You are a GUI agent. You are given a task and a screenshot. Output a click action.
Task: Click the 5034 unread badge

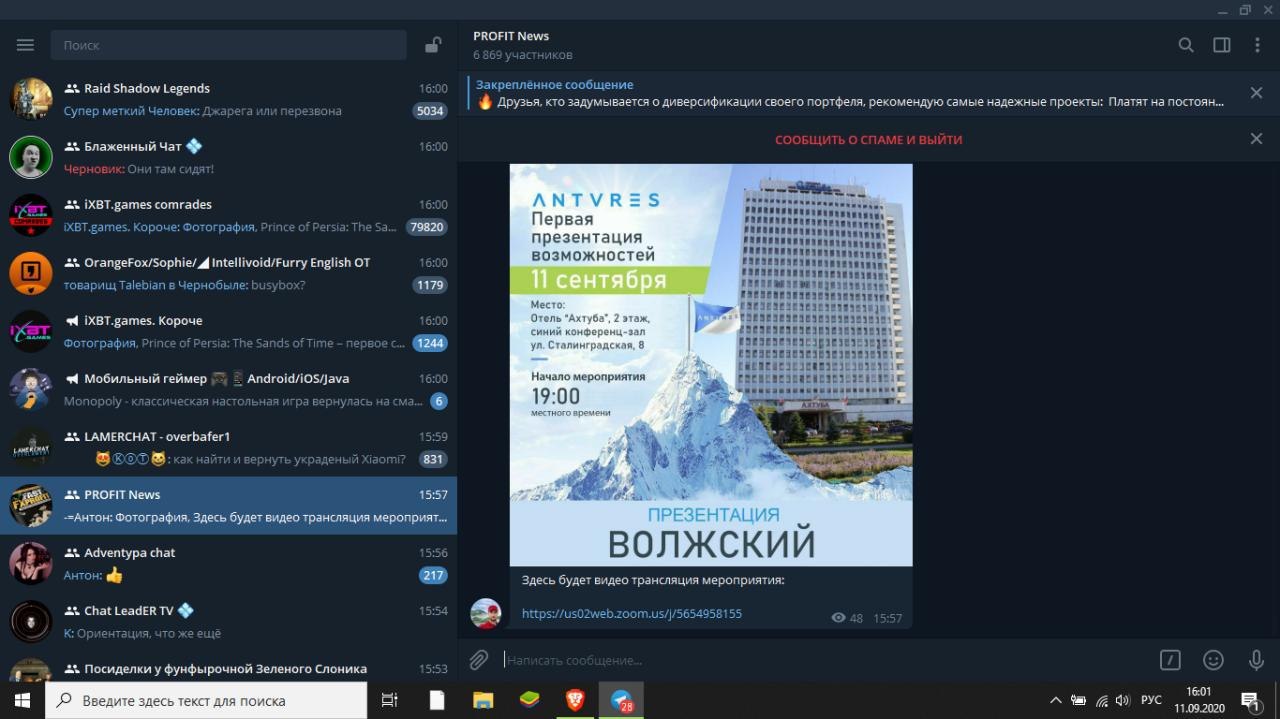point(430,111)
